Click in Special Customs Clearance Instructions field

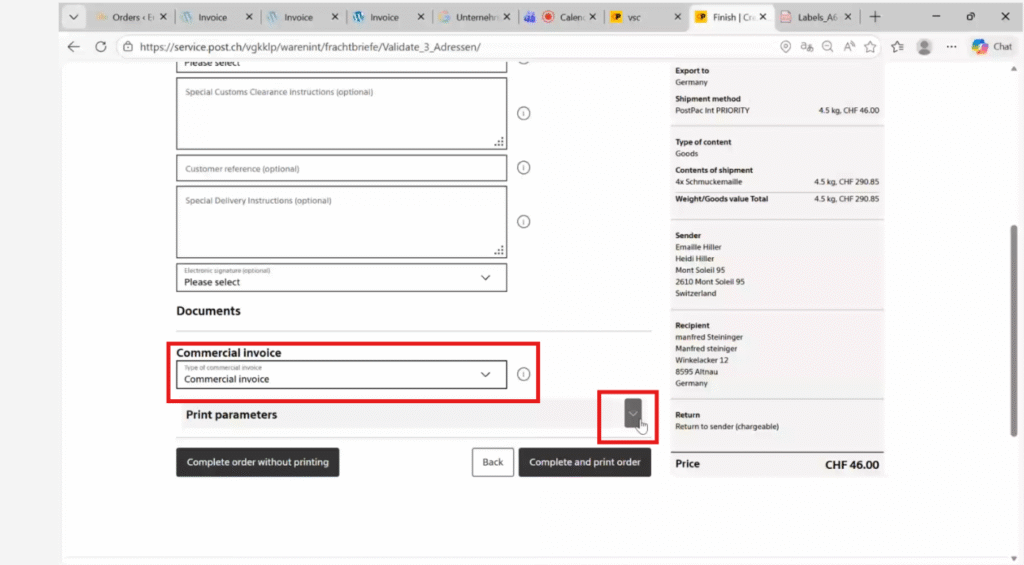pos(341,115)
